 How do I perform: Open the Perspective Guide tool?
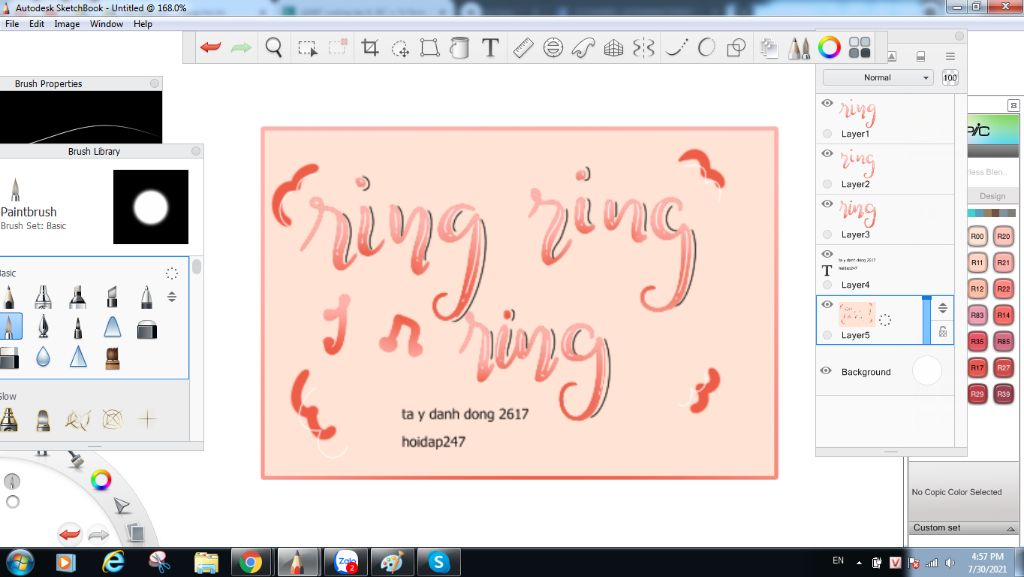tap(613, 48)
